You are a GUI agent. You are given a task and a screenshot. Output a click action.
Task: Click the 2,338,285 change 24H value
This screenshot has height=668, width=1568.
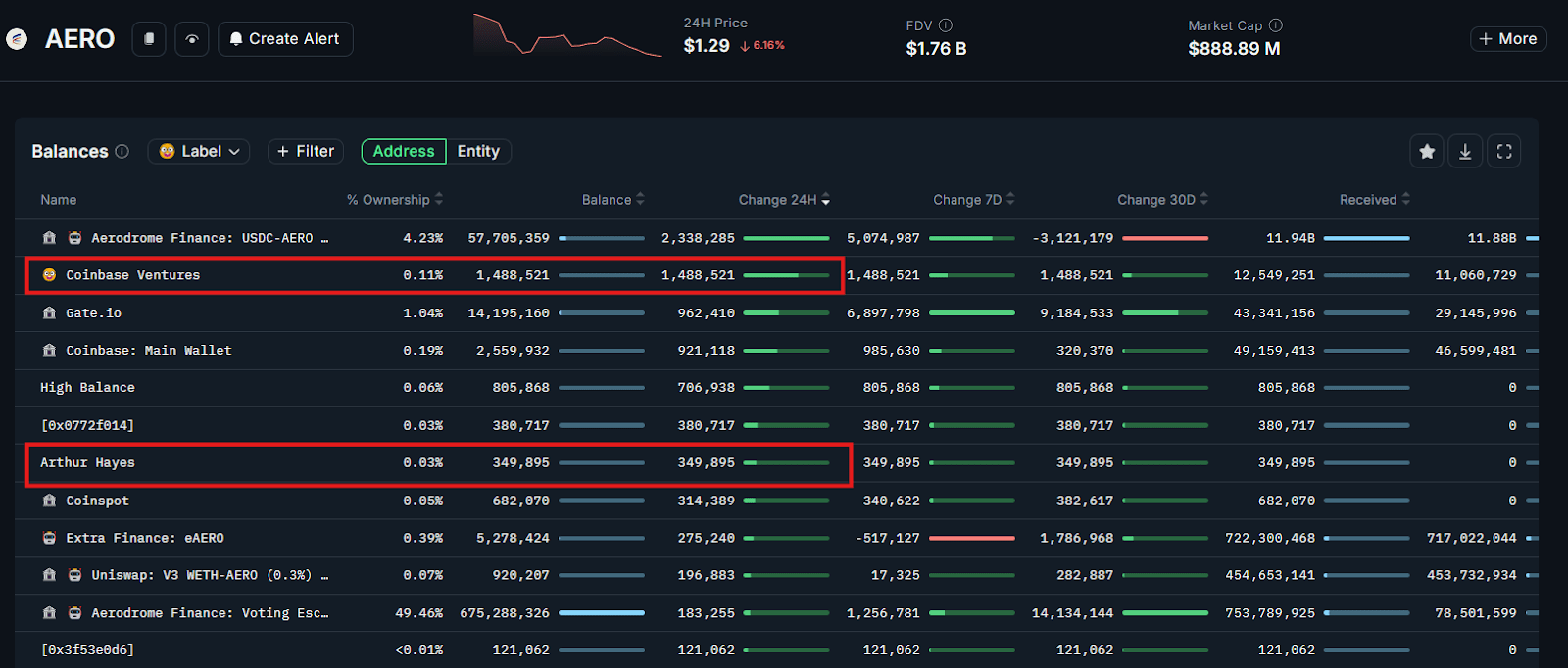click(698, 238)
